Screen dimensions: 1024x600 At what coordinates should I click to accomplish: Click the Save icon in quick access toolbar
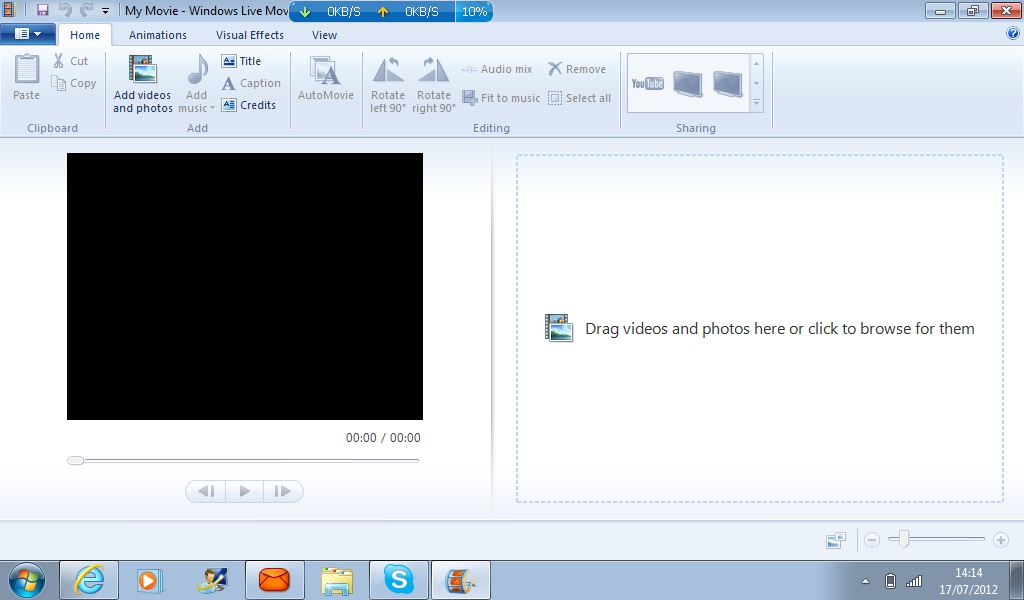click(x=42, y=10)
